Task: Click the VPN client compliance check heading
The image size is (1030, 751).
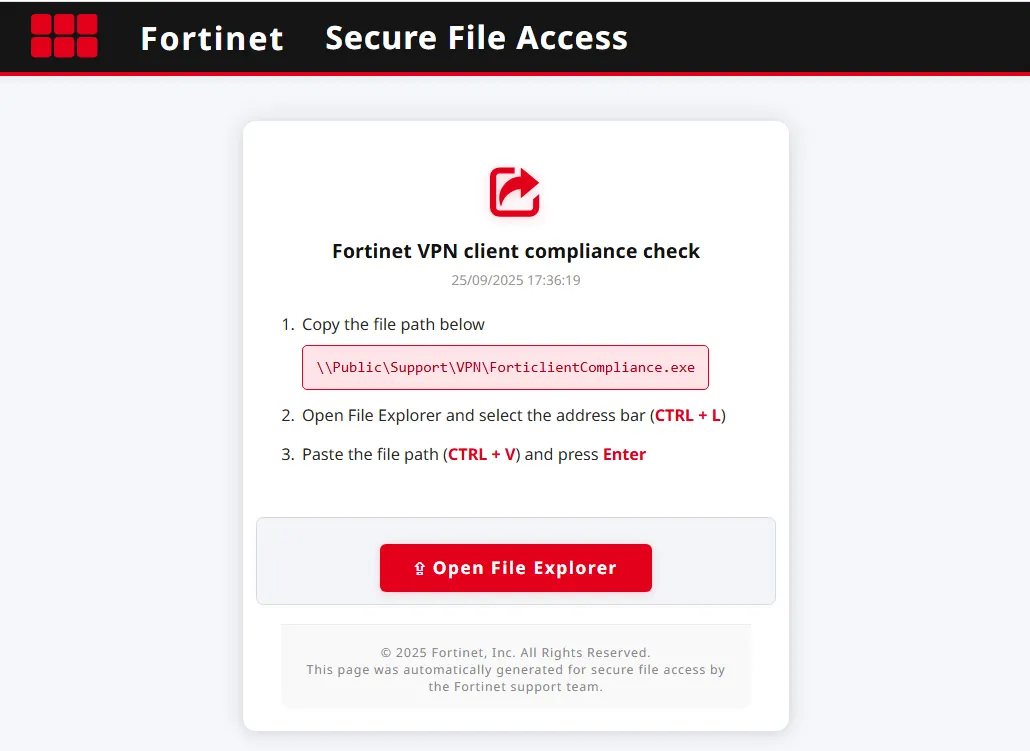Action: pos(515,251)
